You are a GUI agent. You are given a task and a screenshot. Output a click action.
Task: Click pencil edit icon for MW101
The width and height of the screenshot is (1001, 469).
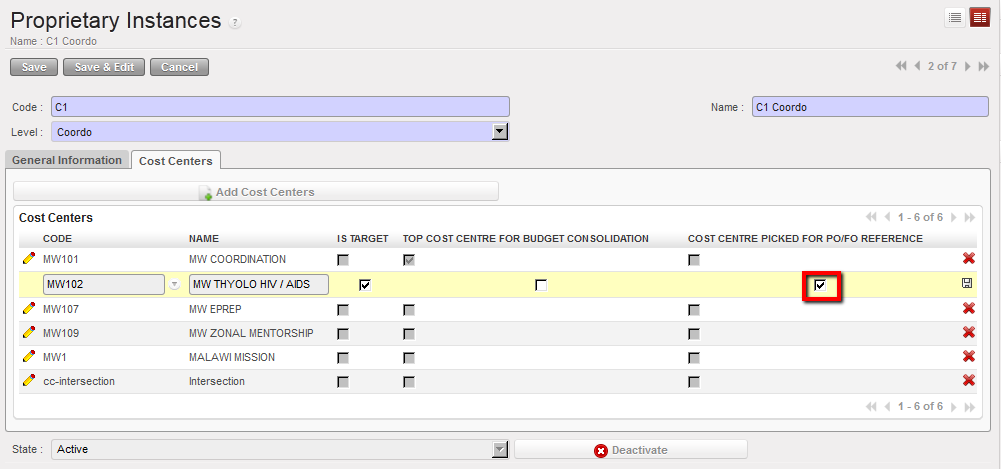28,260
